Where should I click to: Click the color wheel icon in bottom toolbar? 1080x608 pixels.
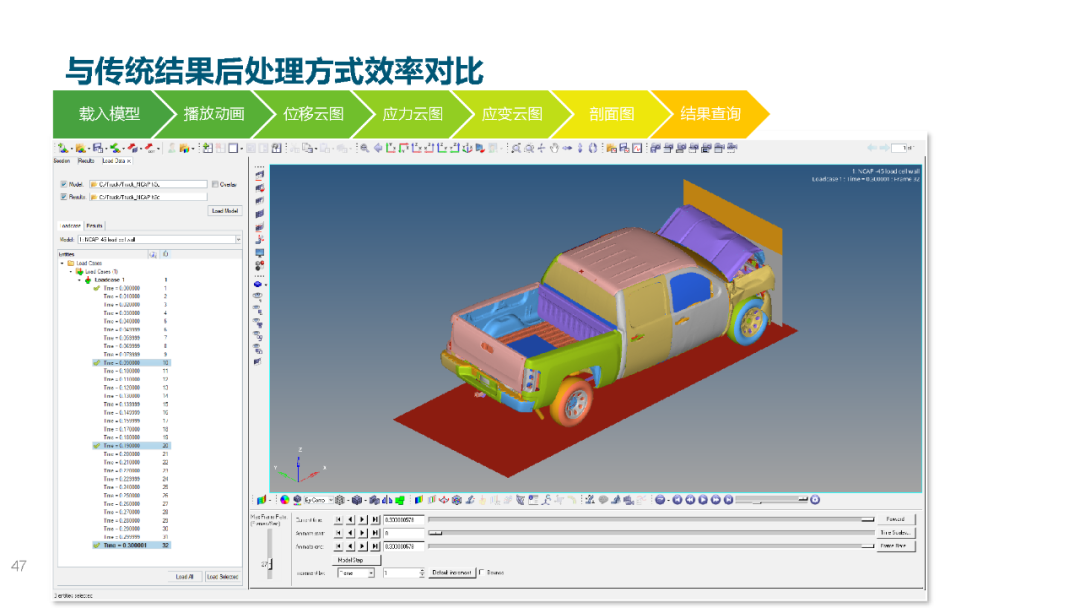pyautogui.click(x=284, y=500)
